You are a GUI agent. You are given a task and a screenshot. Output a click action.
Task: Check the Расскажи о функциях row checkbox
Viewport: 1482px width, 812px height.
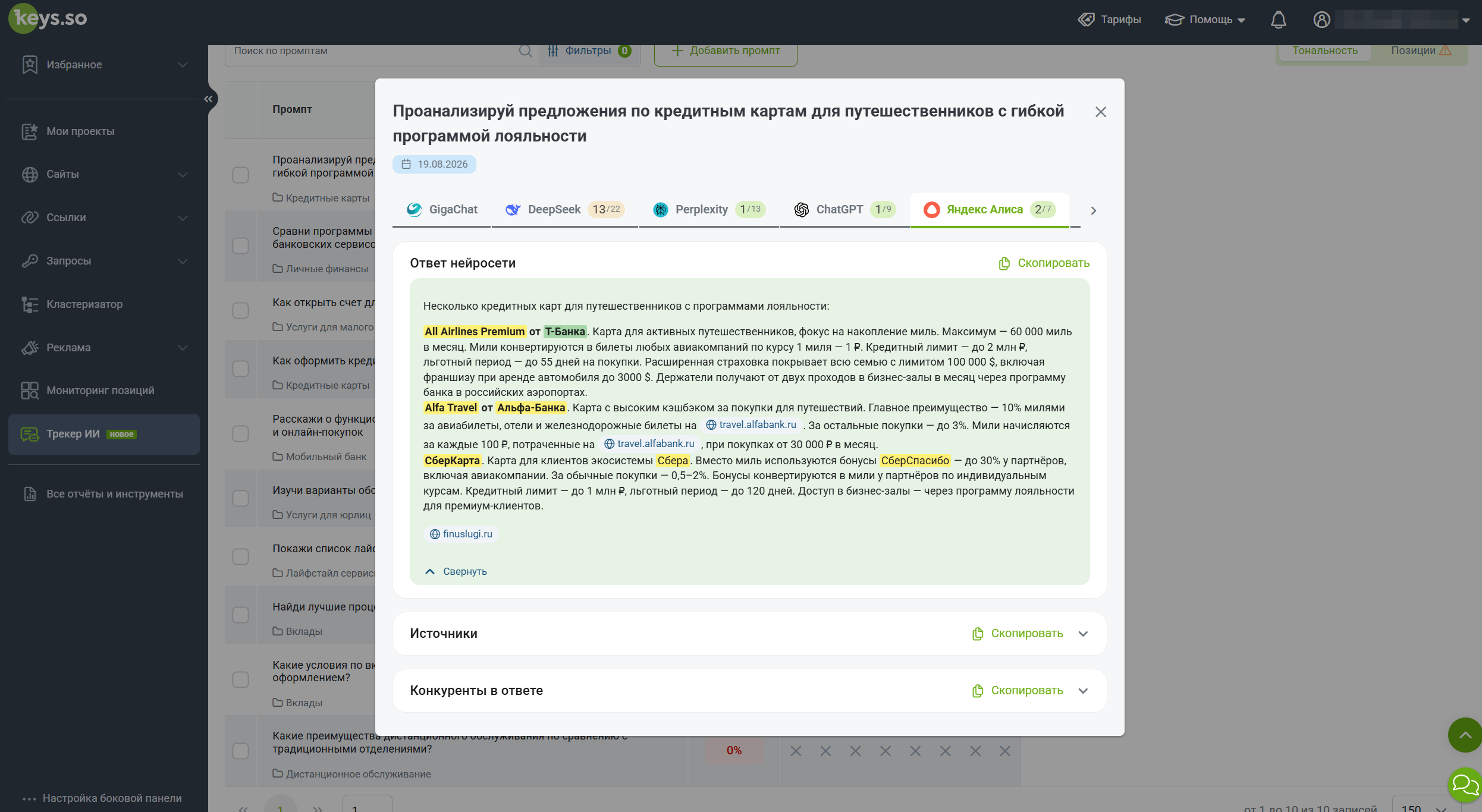240,434
